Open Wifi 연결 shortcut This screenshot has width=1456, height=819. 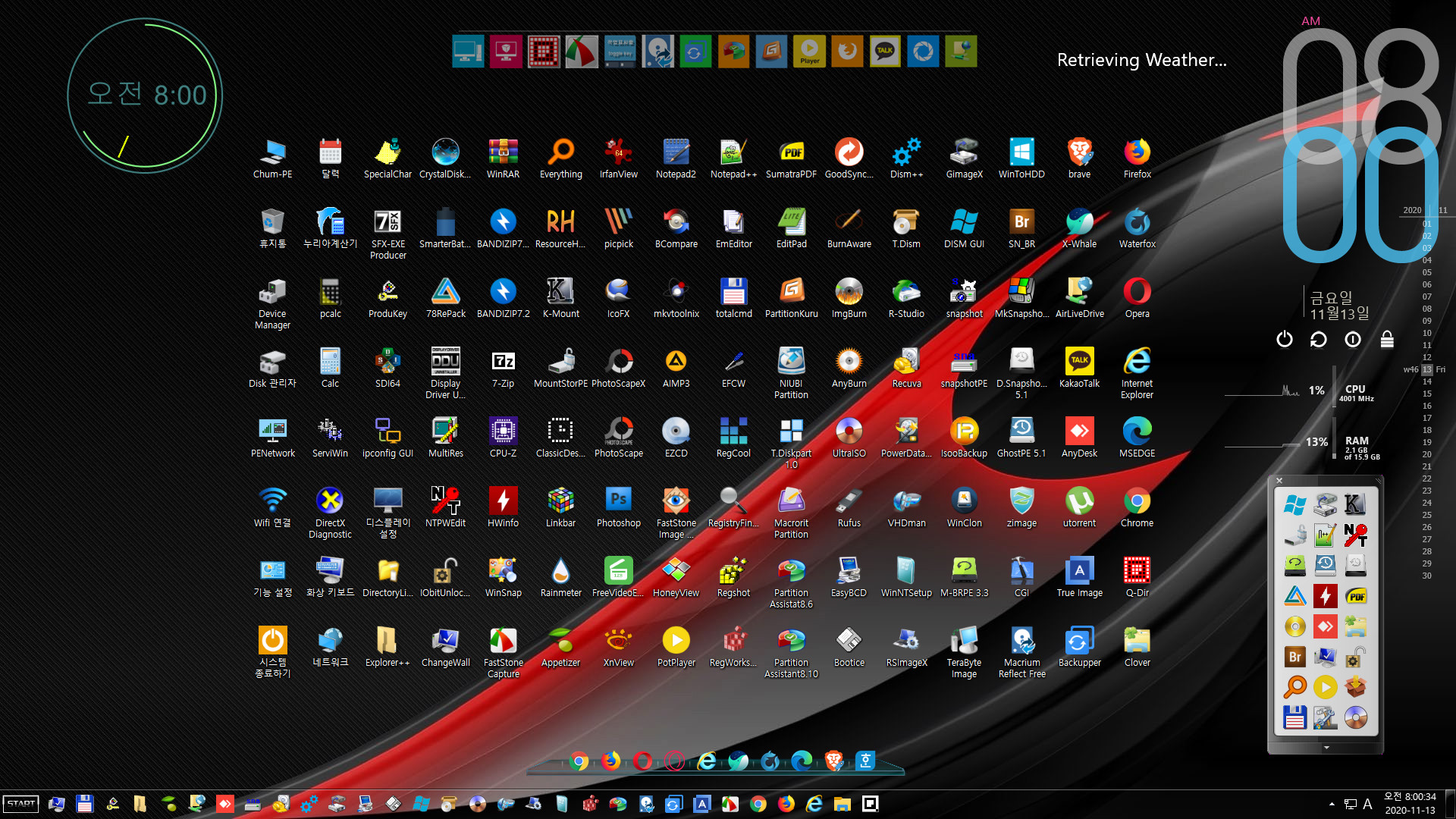(x=272, y=508)
